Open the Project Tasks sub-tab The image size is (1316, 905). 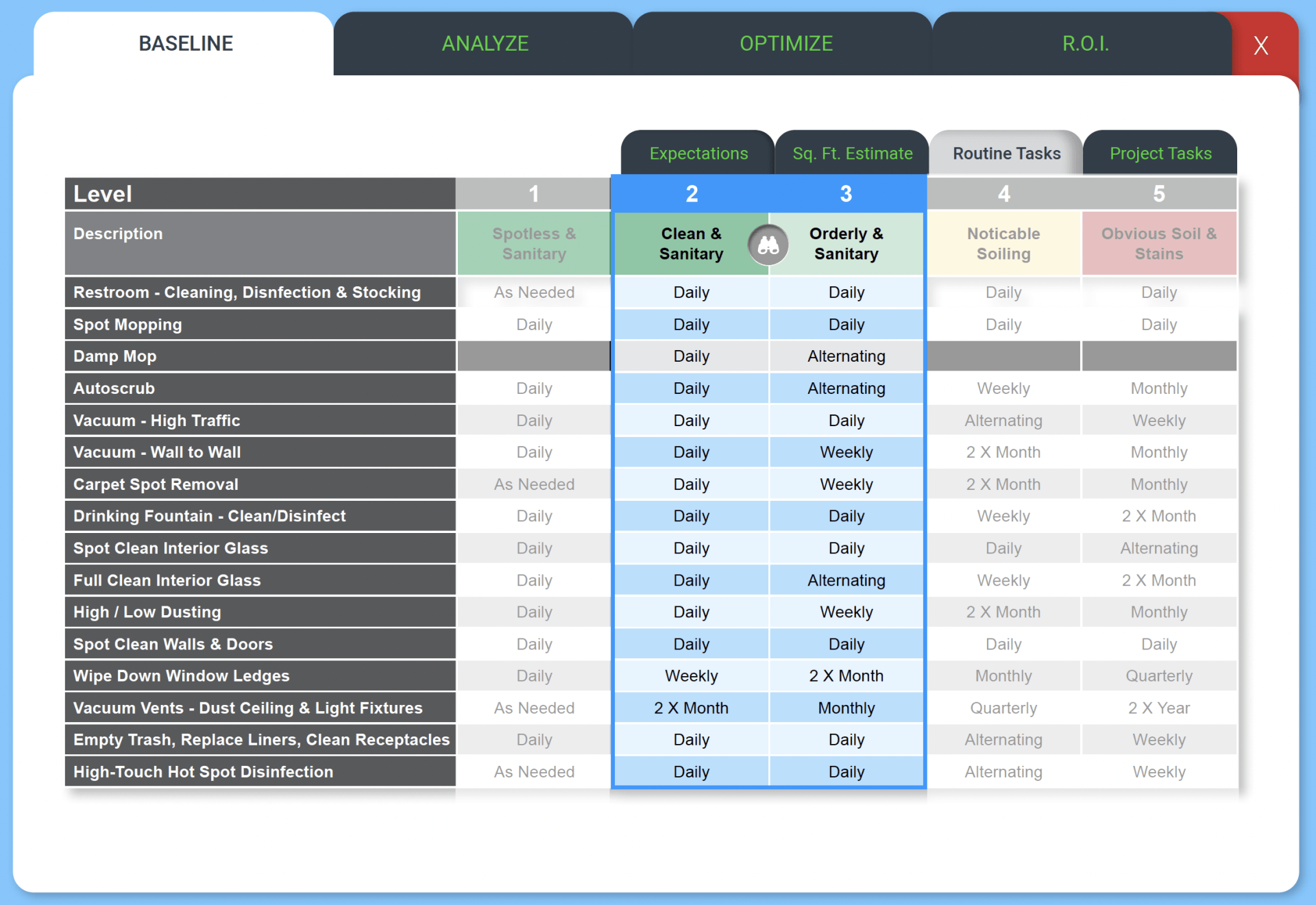(x=1160, y=153)
